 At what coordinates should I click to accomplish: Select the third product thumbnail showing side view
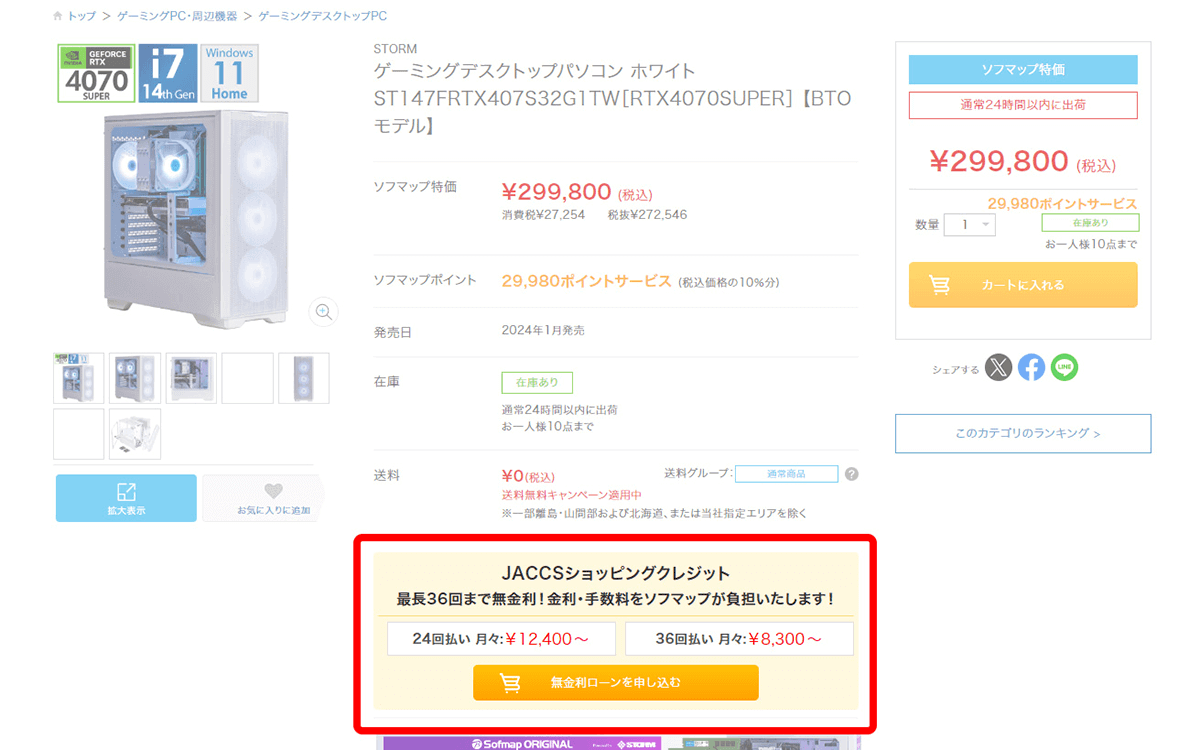[191, 378]
